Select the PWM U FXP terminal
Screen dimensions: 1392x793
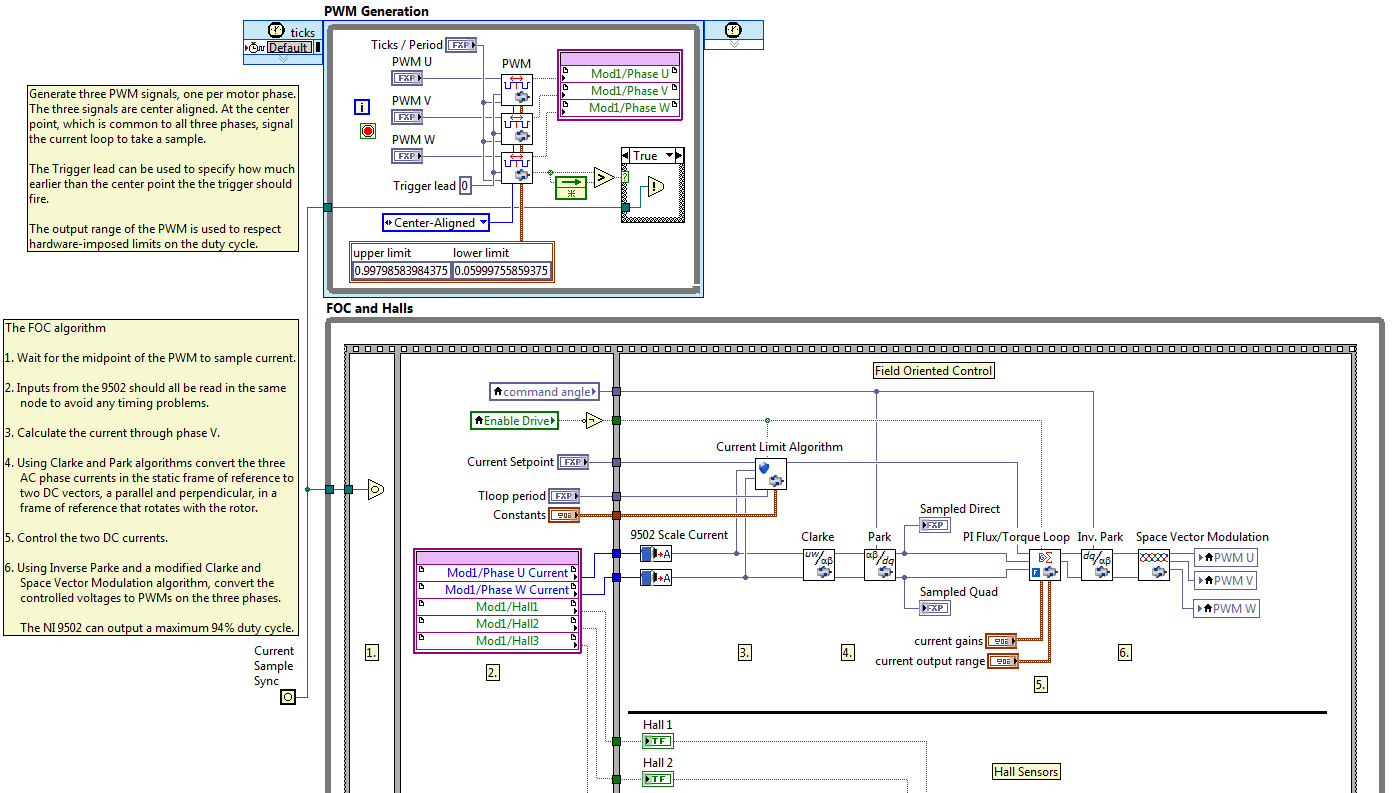pos(407,78)
